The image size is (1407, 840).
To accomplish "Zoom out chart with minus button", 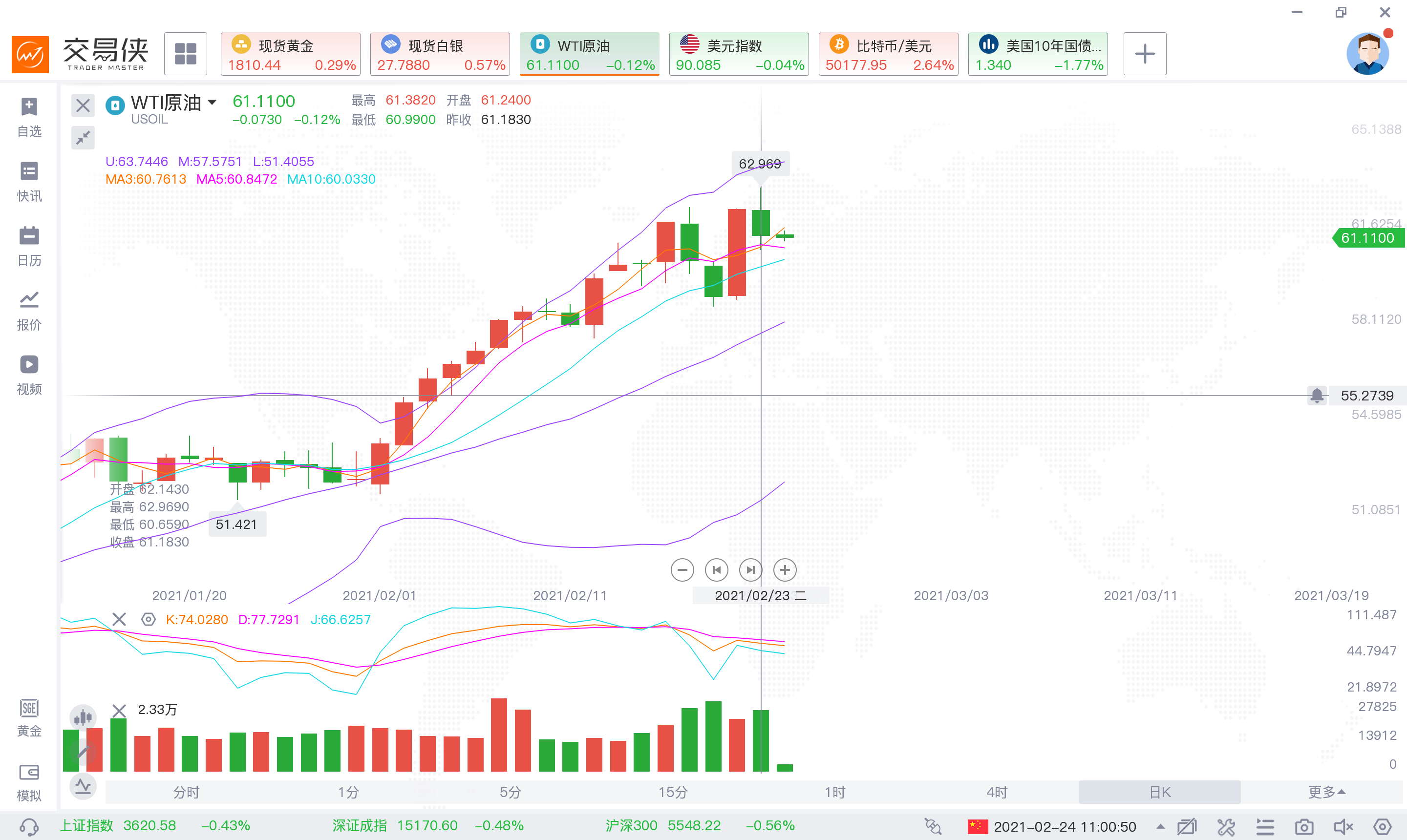I will click(682, 570).
